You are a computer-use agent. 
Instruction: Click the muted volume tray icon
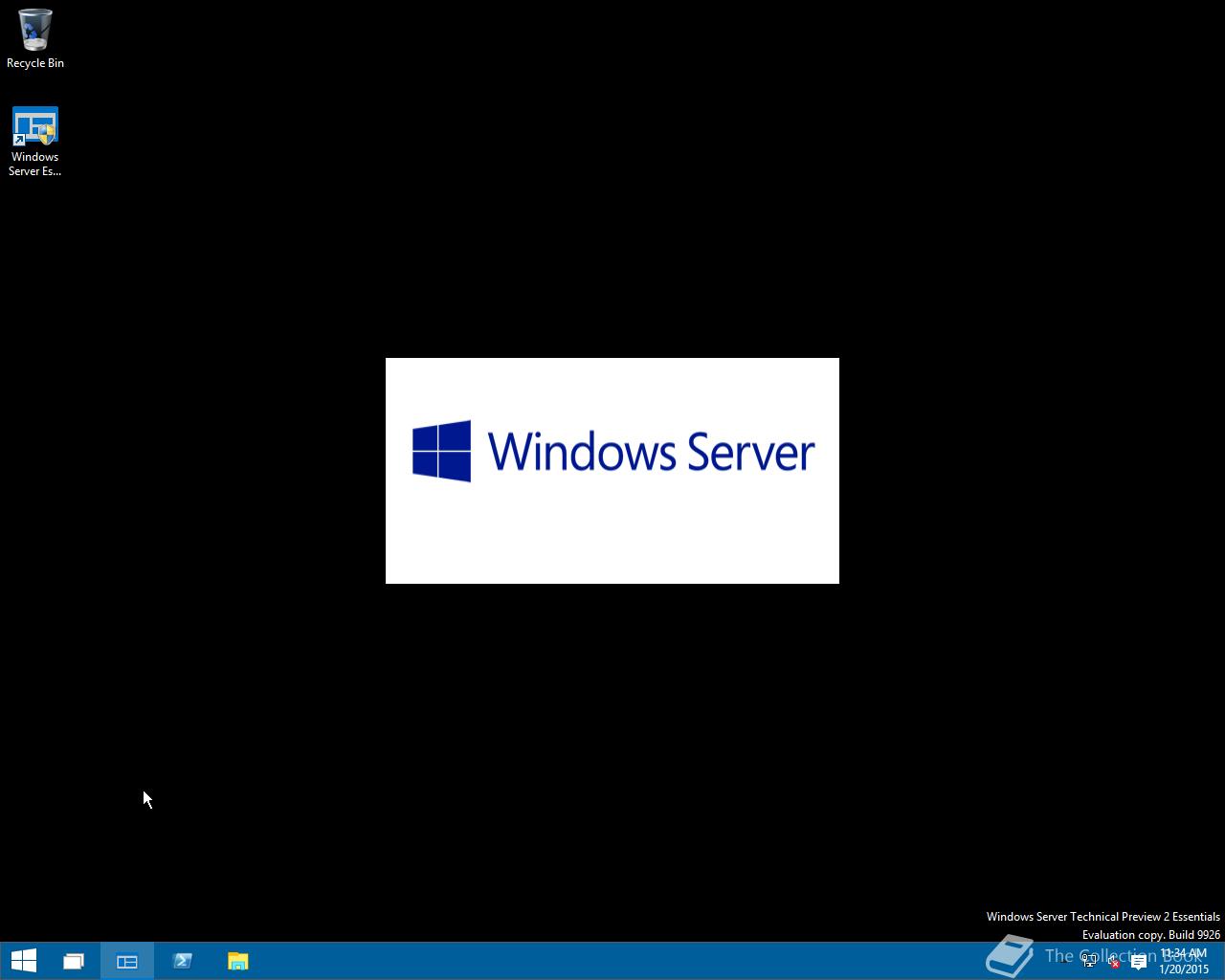[x=1113, y=961]
